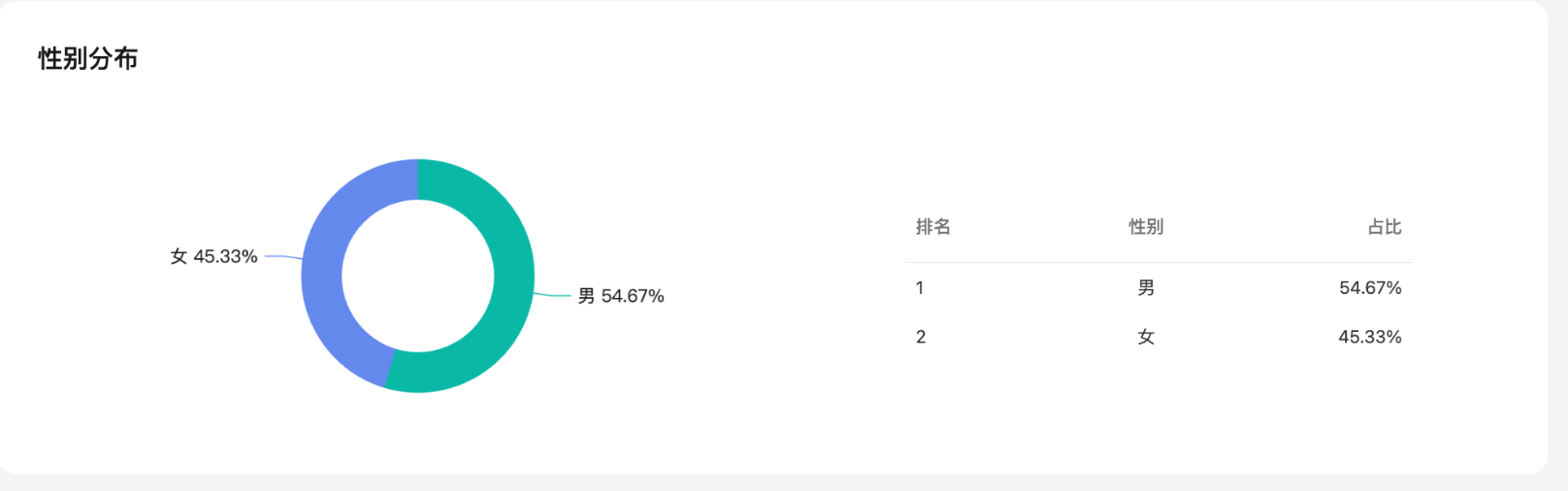Click the green leader line beside 男 label
This screenshot has width=1568, height=491.
(553, 295)
